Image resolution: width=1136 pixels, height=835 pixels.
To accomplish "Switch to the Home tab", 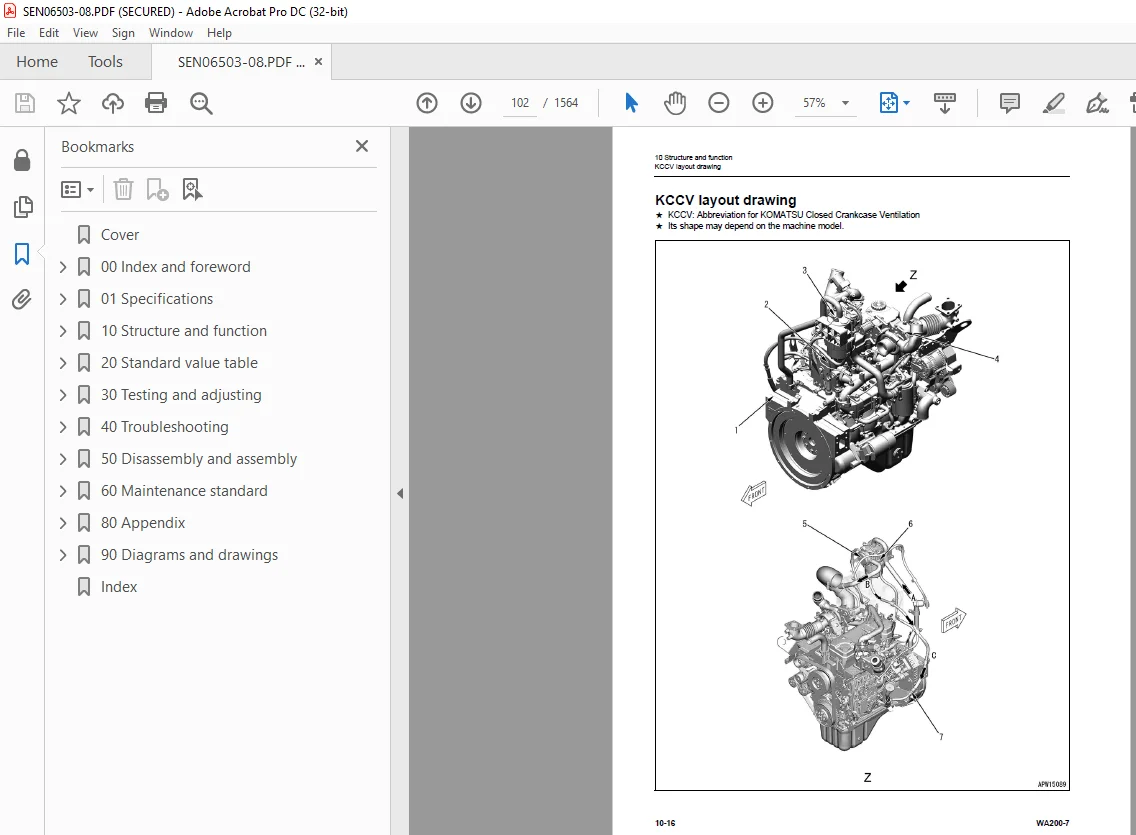I will 37,62.
